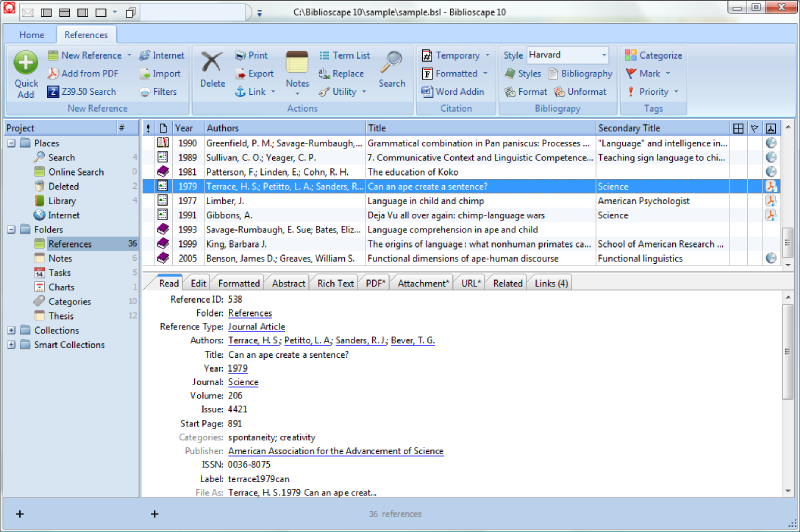800x532 pixels.
Task: Click the column chooser grid icon in table header
Action: [x=738, y=128]
